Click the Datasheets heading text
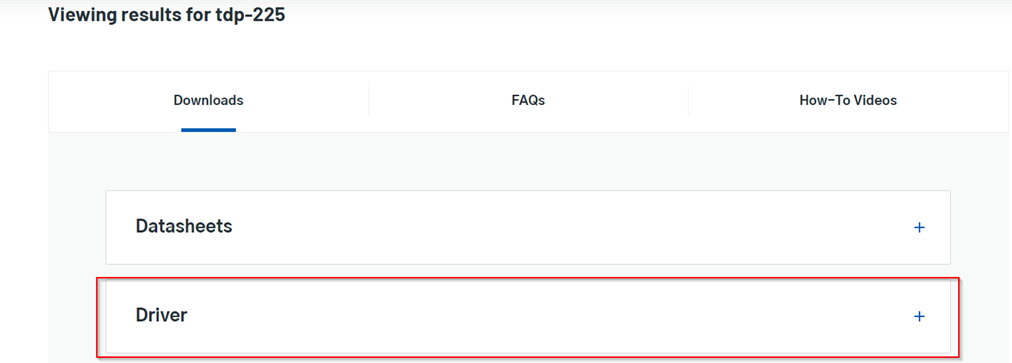The height and width of the screenshot is (363, 1012). tap(184, 226)
